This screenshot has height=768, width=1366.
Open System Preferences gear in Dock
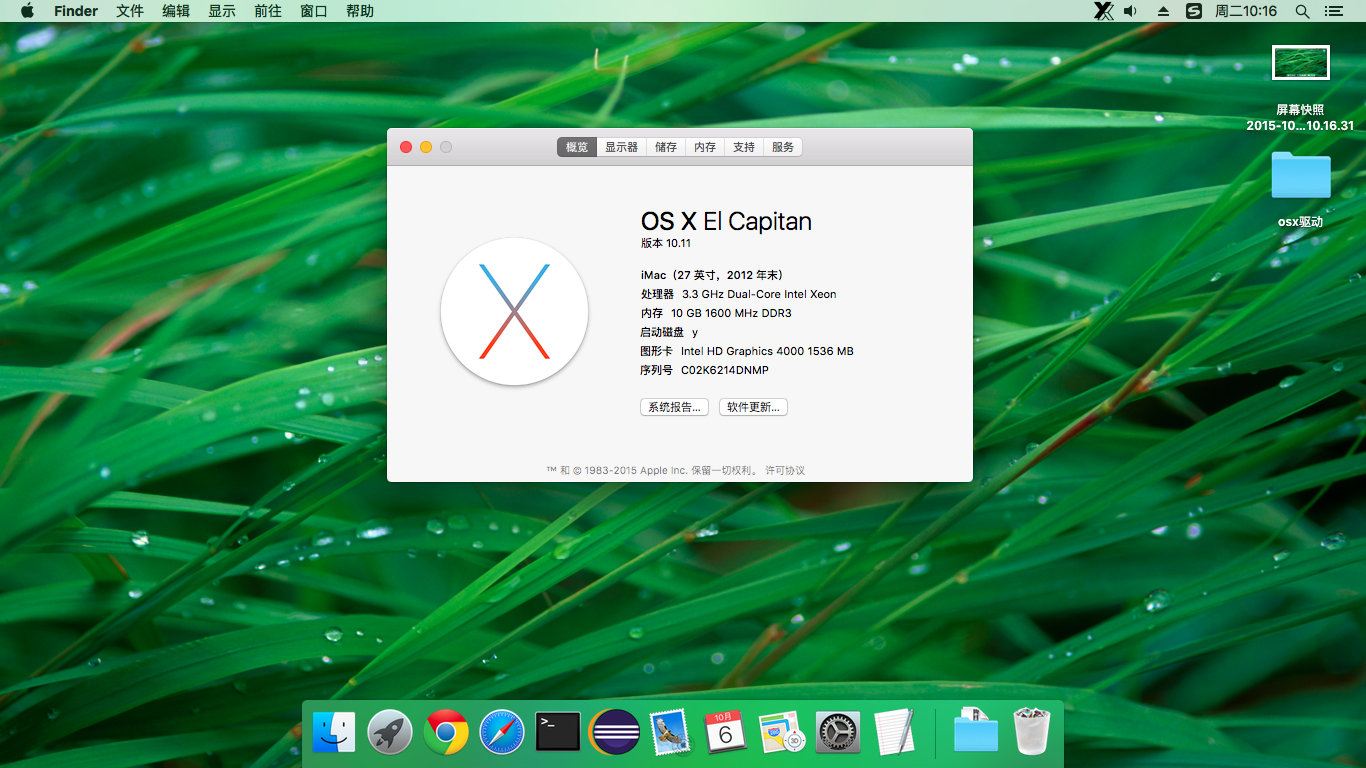point(838,732)
